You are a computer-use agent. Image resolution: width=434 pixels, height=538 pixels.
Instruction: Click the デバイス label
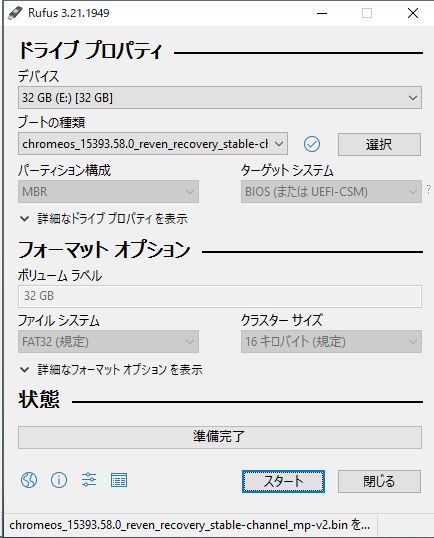(x=38, y=76)
